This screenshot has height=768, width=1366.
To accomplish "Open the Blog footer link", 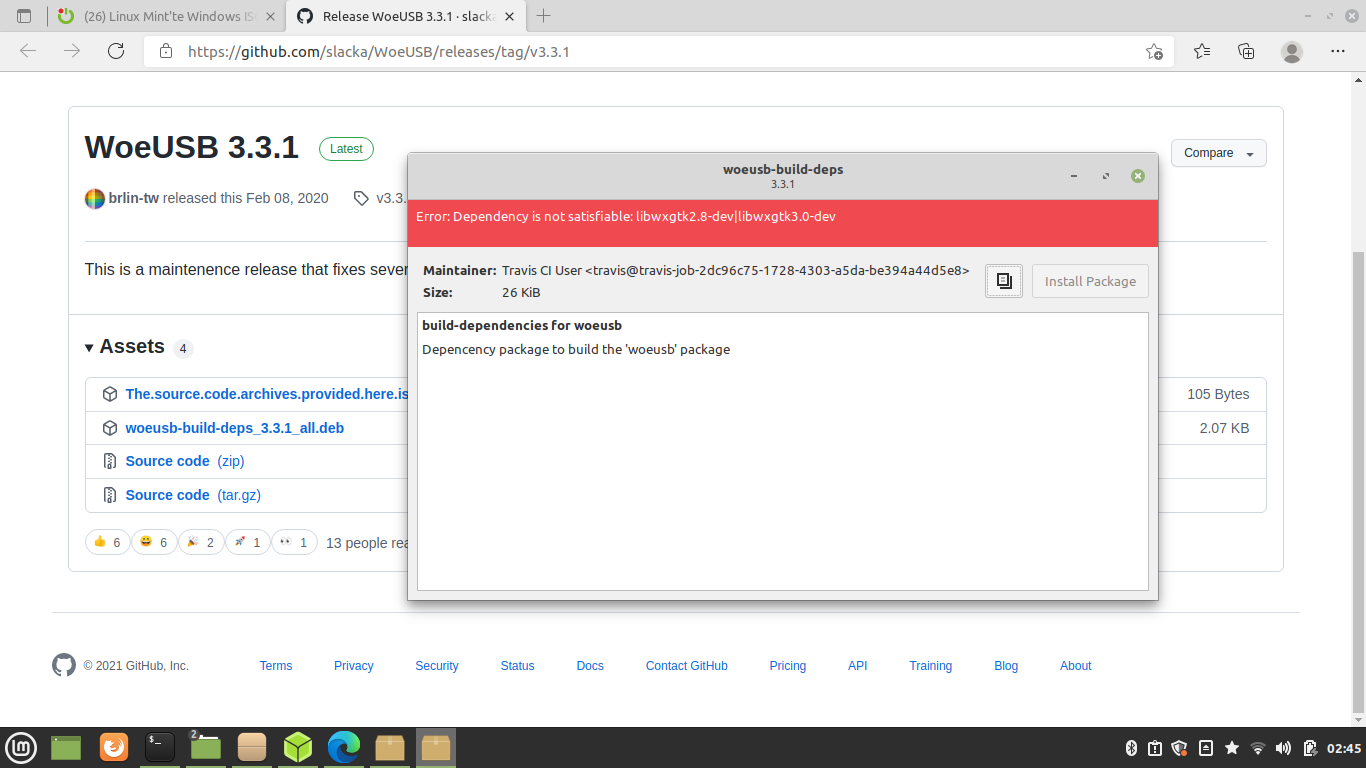I will [x=1006, y=666].
